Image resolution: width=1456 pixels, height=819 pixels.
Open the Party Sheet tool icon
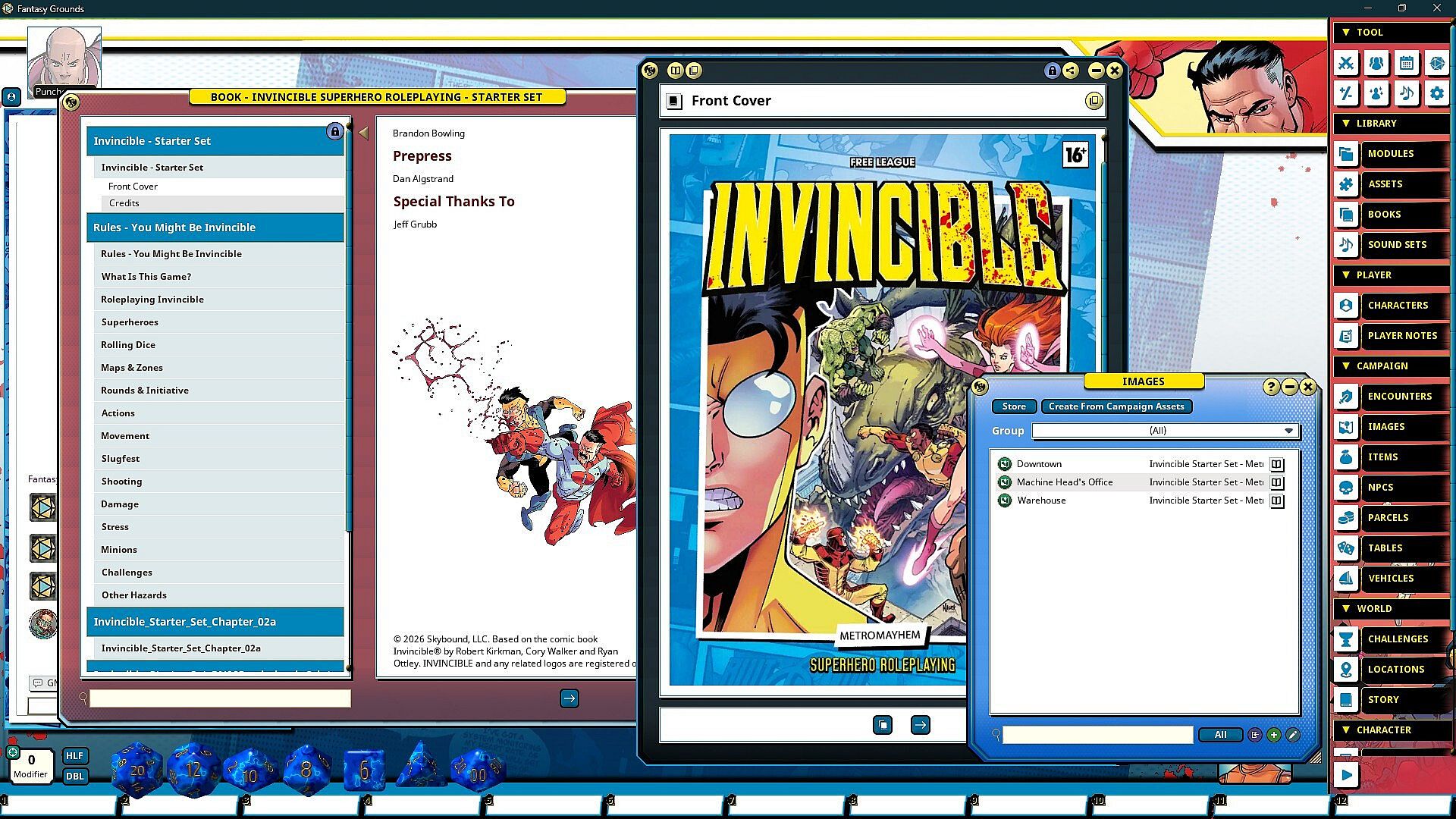[1376, 63]
